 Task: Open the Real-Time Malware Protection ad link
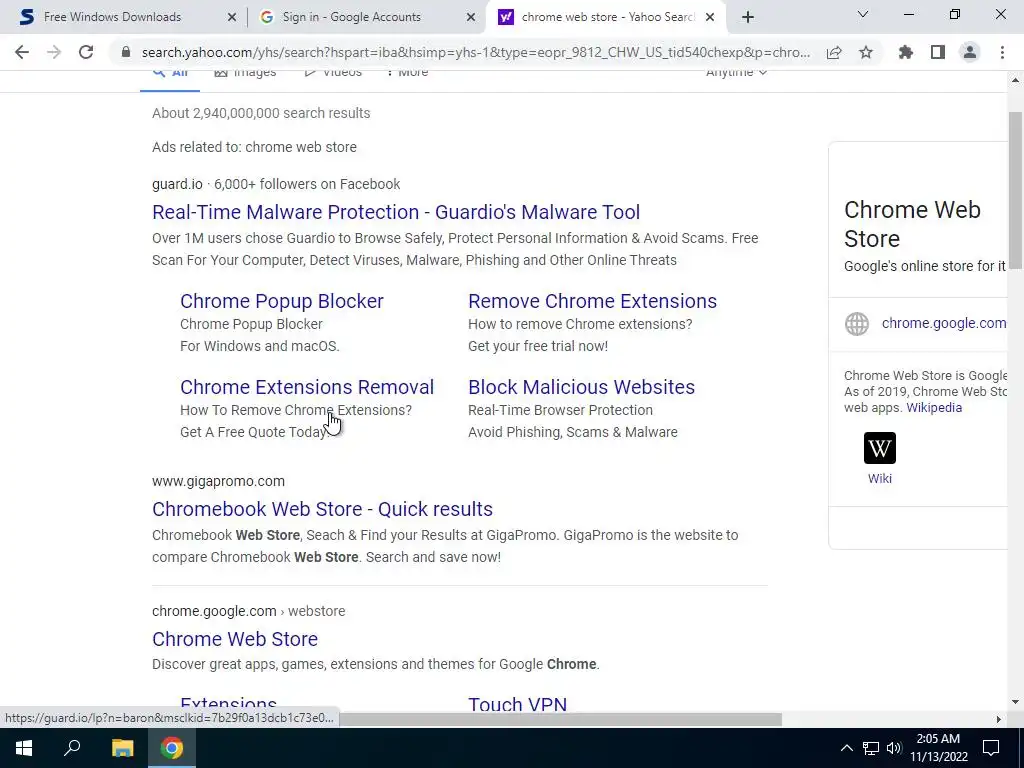click(x=396, y=212)
